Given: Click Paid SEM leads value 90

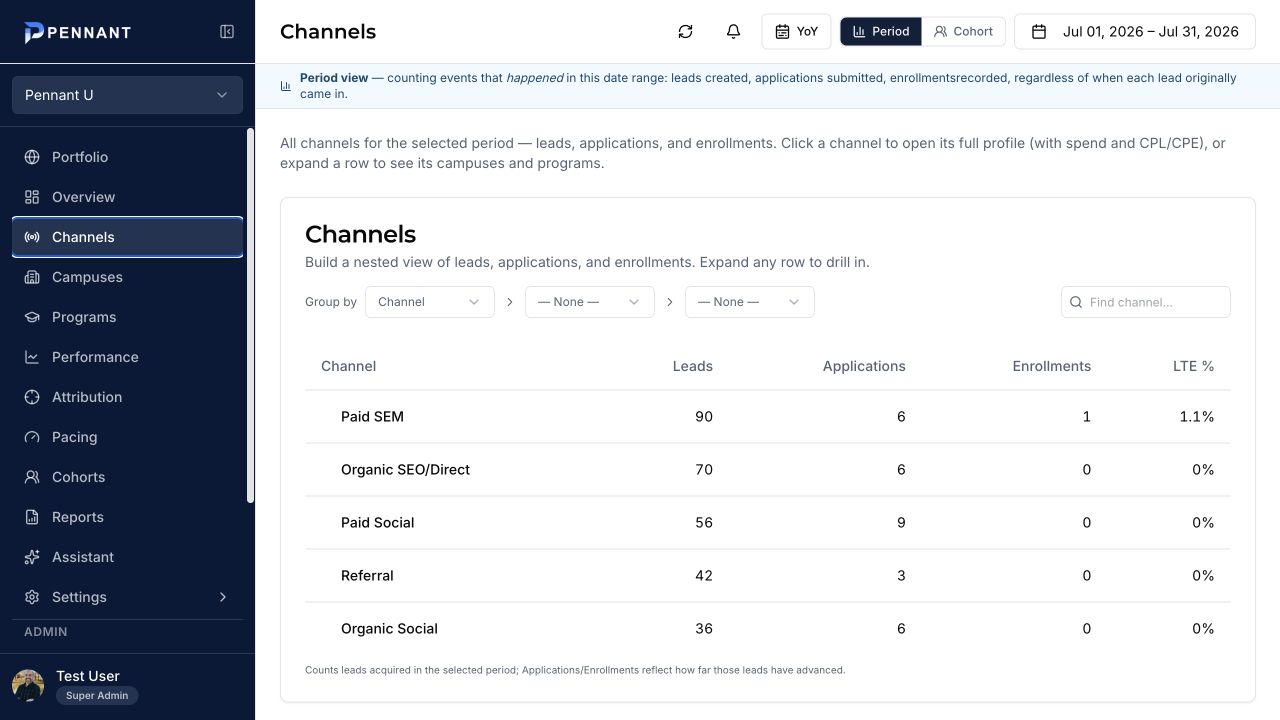Looking at the screenshot, I should pos(704,417).
